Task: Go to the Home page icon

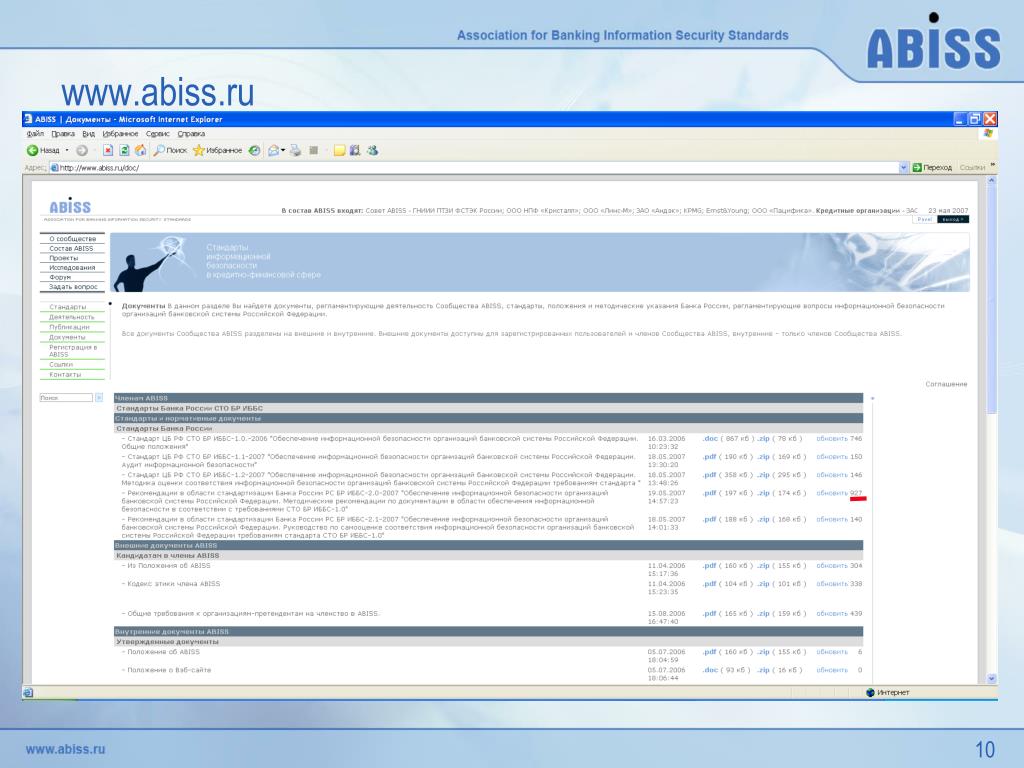Action: (140, 150)
